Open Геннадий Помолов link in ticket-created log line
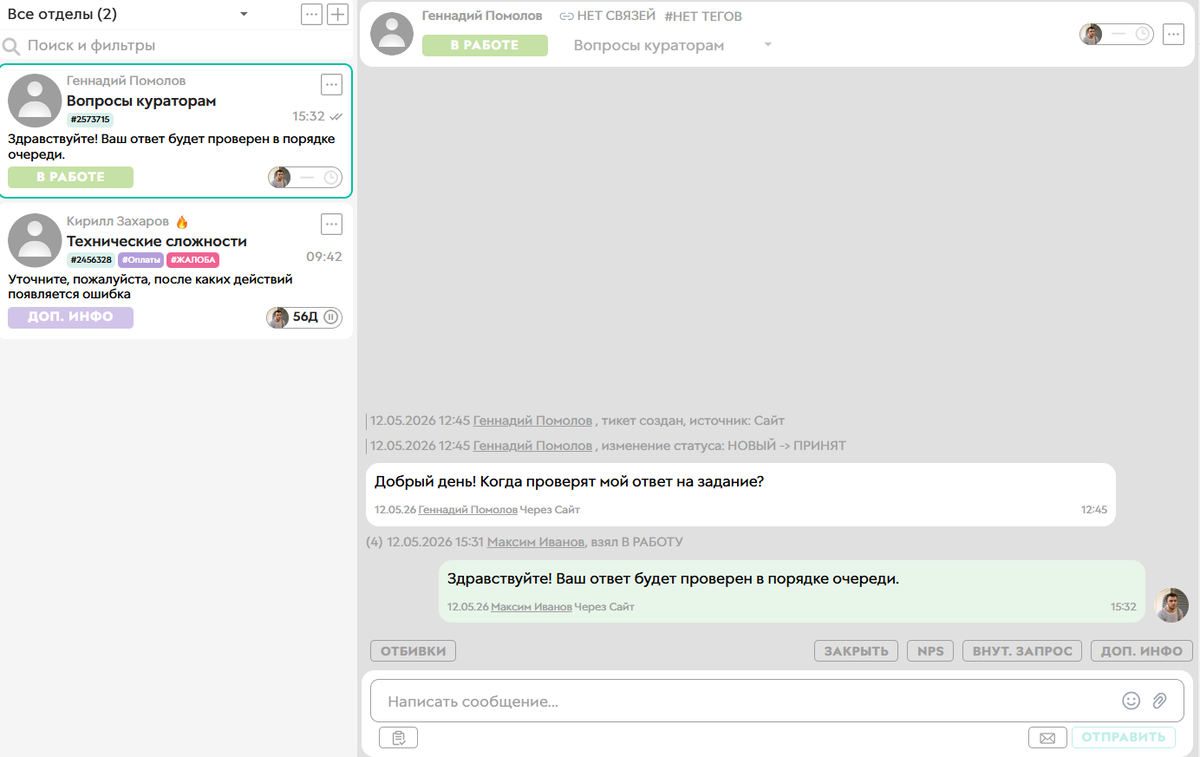1200x757 pixels. coord(532,421)
